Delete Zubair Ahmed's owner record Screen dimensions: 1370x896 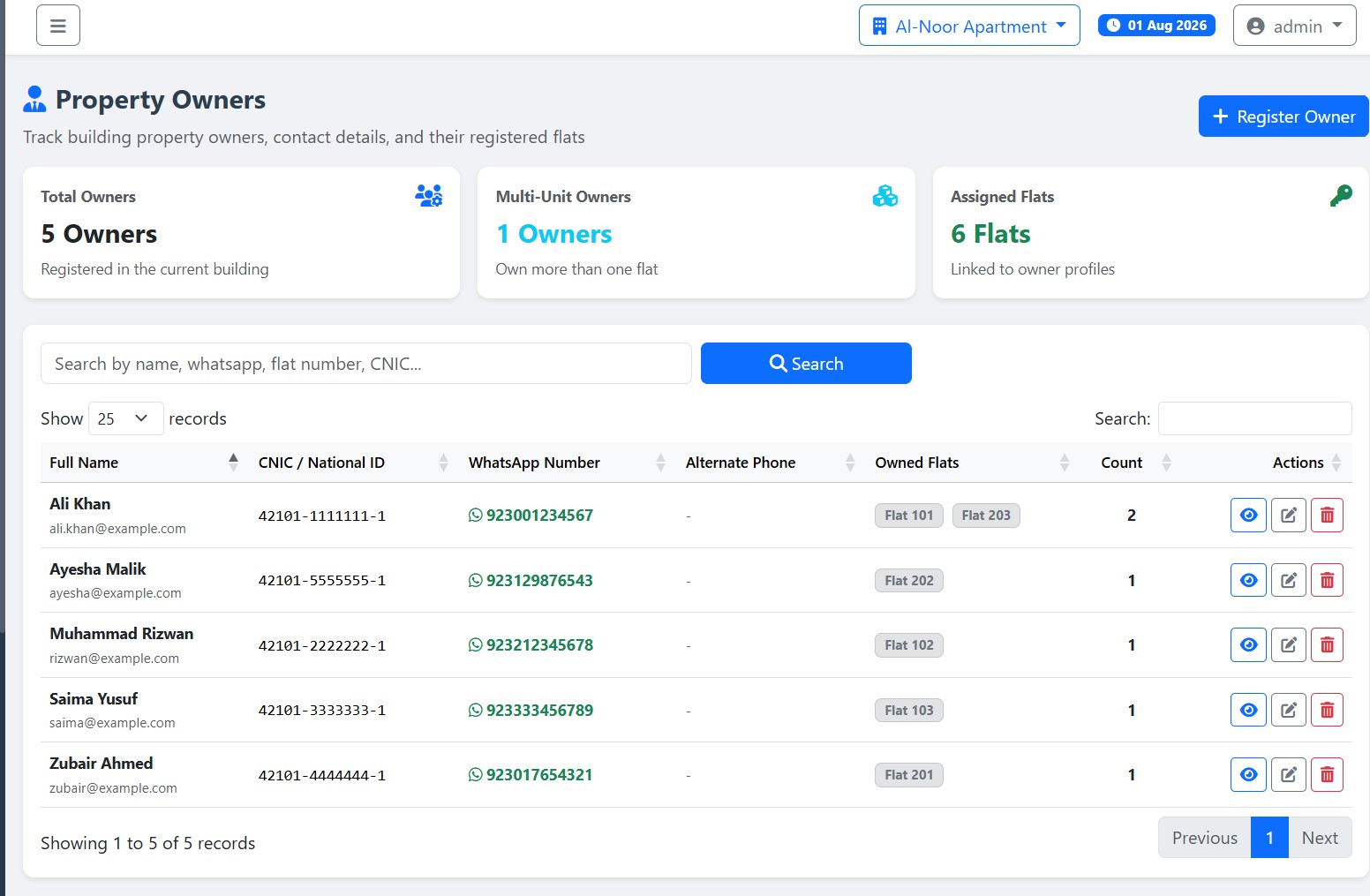(x=1327, y=775)
